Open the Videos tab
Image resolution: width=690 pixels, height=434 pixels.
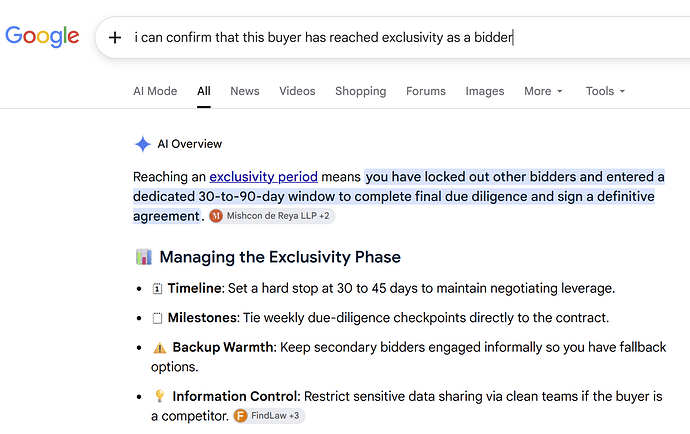tap(297, 91)
